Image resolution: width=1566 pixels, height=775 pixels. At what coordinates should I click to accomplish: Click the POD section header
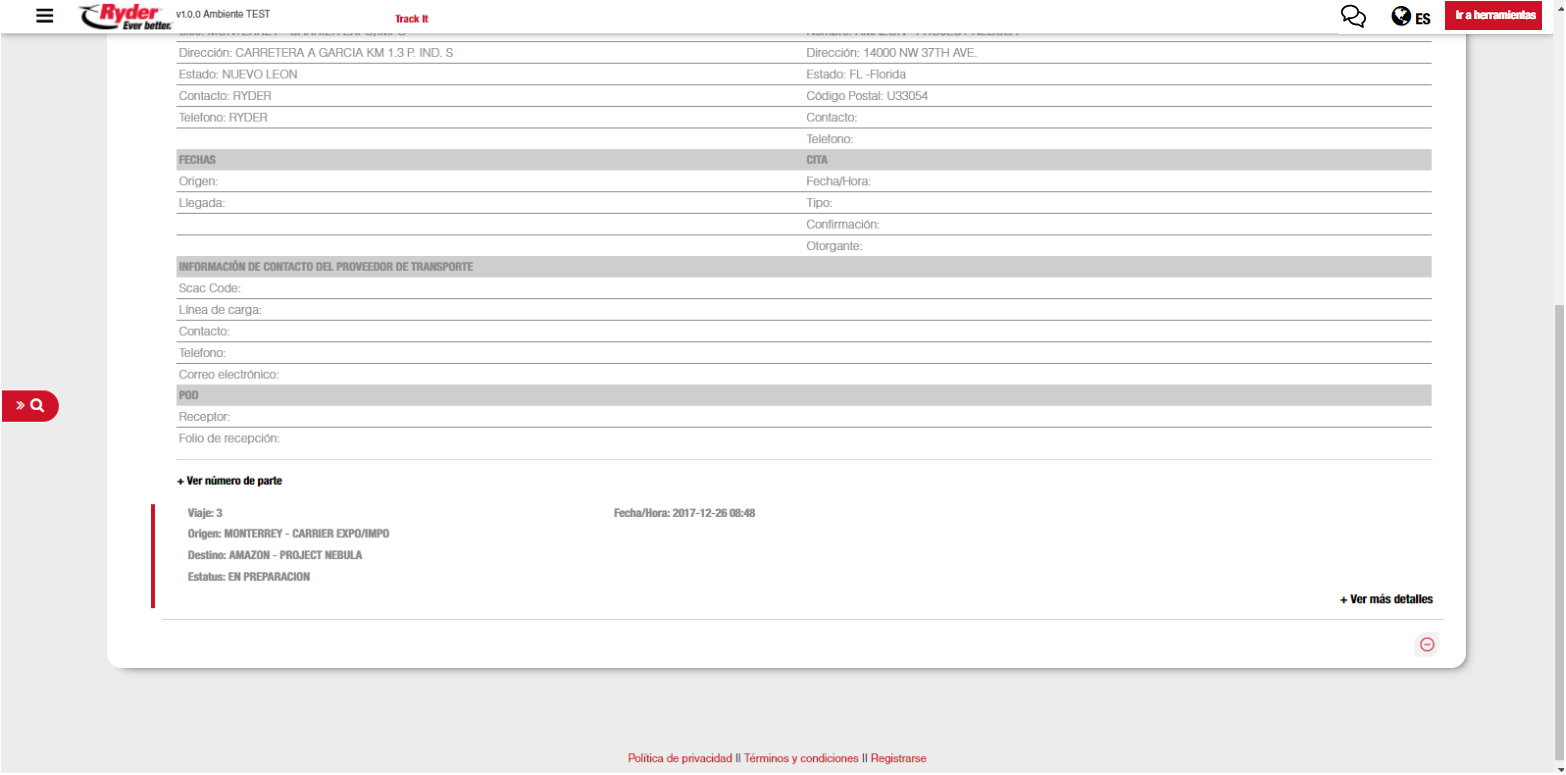(188, 396)
